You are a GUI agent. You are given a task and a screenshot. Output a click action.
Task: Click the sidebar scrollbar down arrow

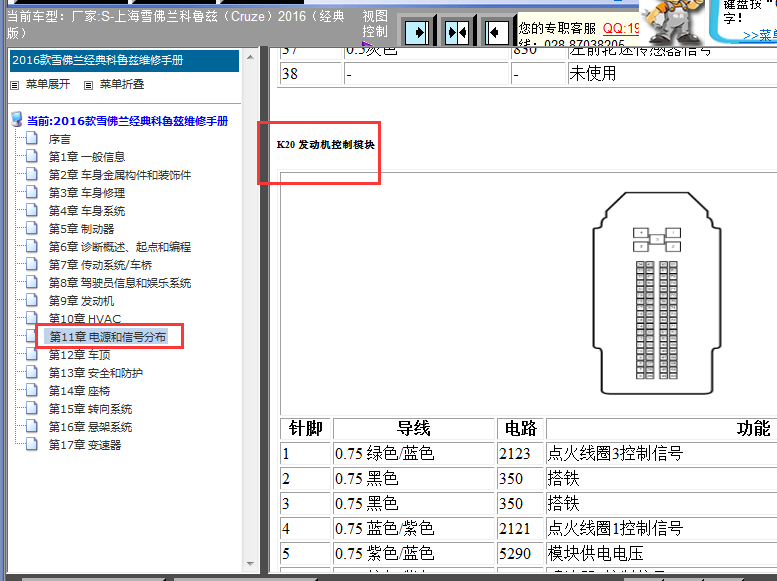[x=250, y=564]
